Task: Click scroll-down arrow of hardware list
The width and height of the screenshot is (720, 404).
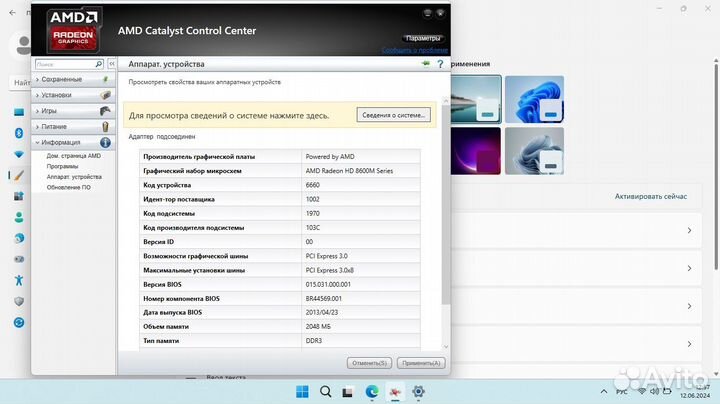Action: coord(445,347)
